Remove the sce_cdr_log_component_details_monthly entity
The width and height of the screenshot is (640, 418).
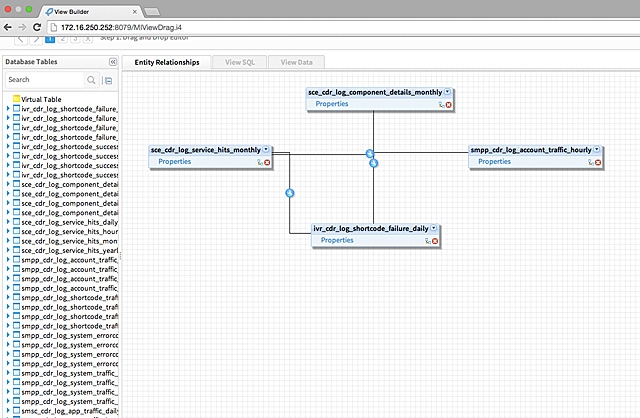(x=448, y=104)
